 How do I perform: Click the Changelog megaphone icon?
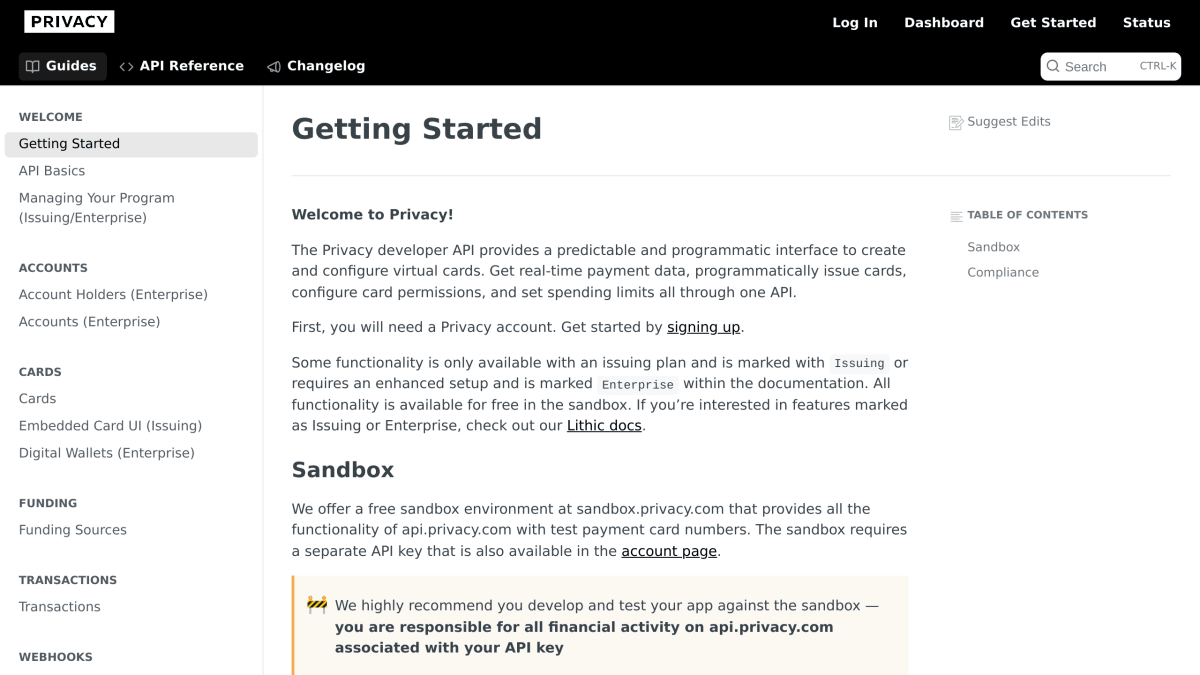point(274,66)
